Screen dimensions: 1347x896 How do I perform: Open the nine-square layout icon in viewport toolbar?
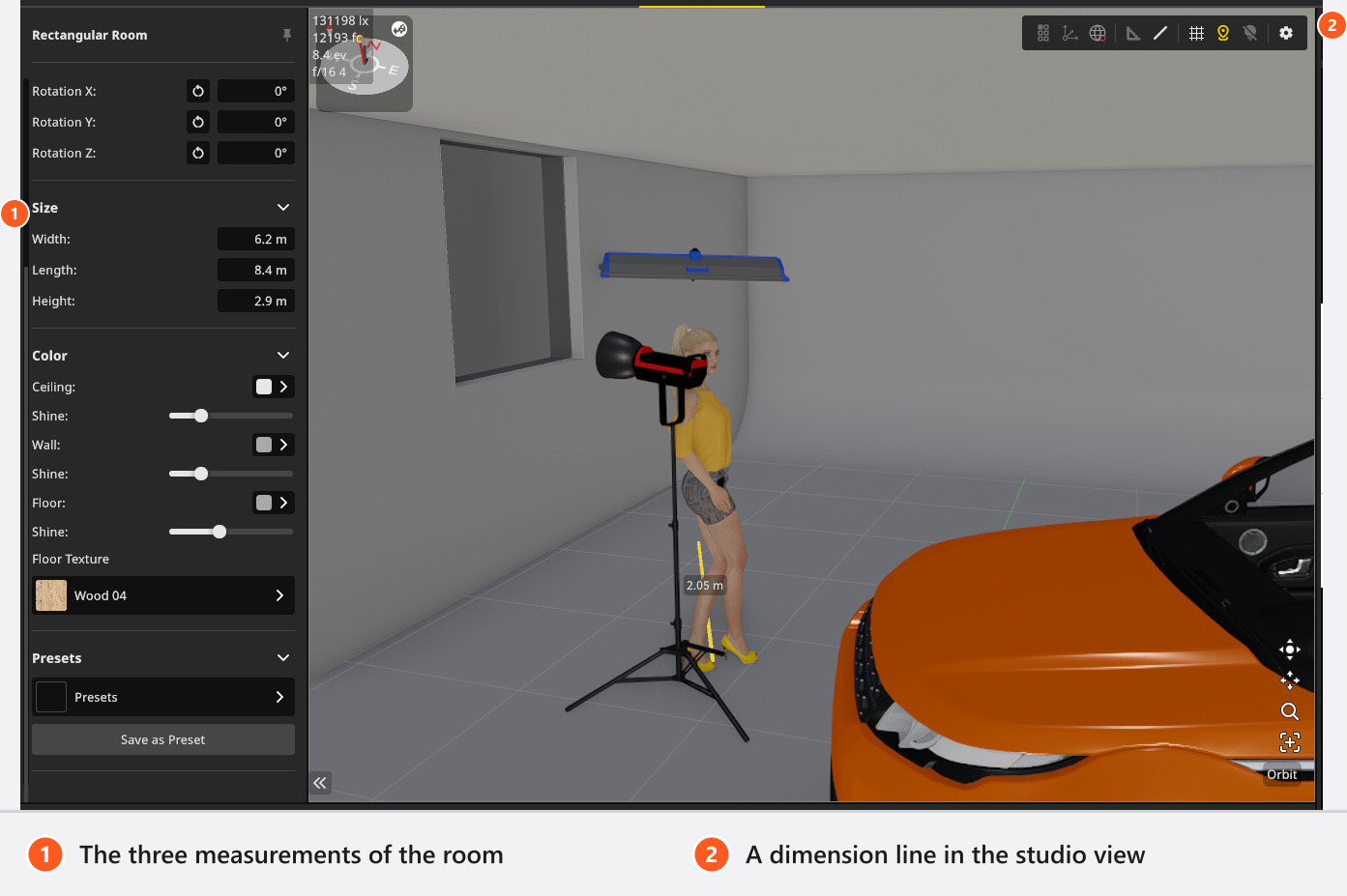[1043, 33]
